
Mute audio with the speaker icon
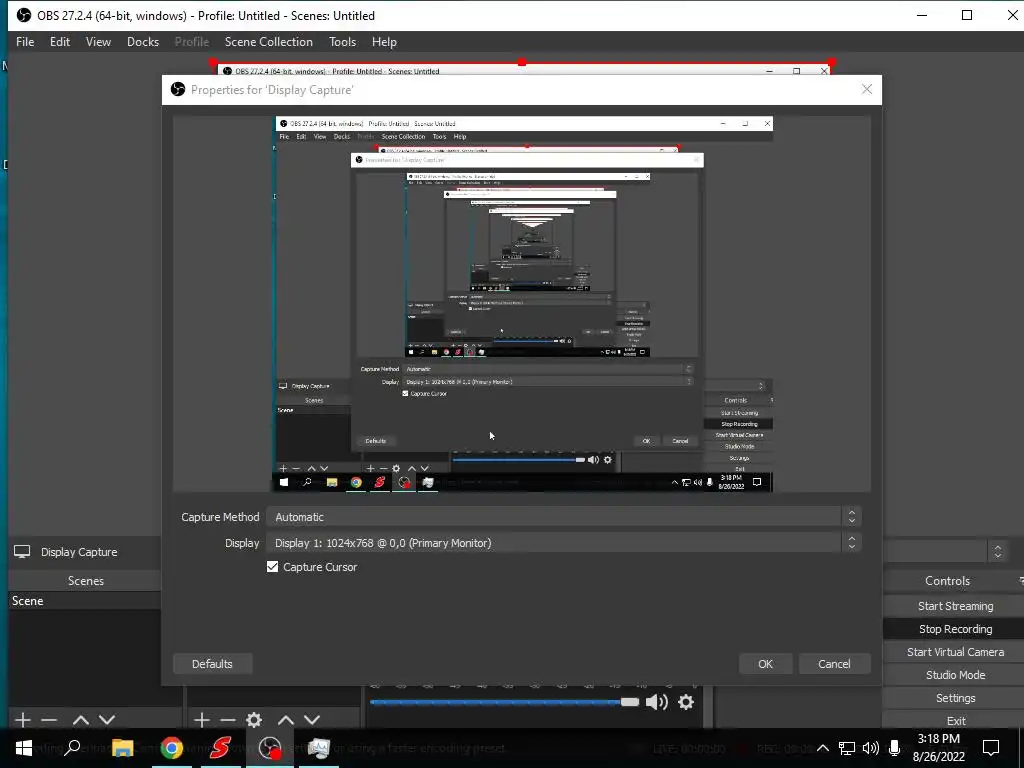pos(656,702)
